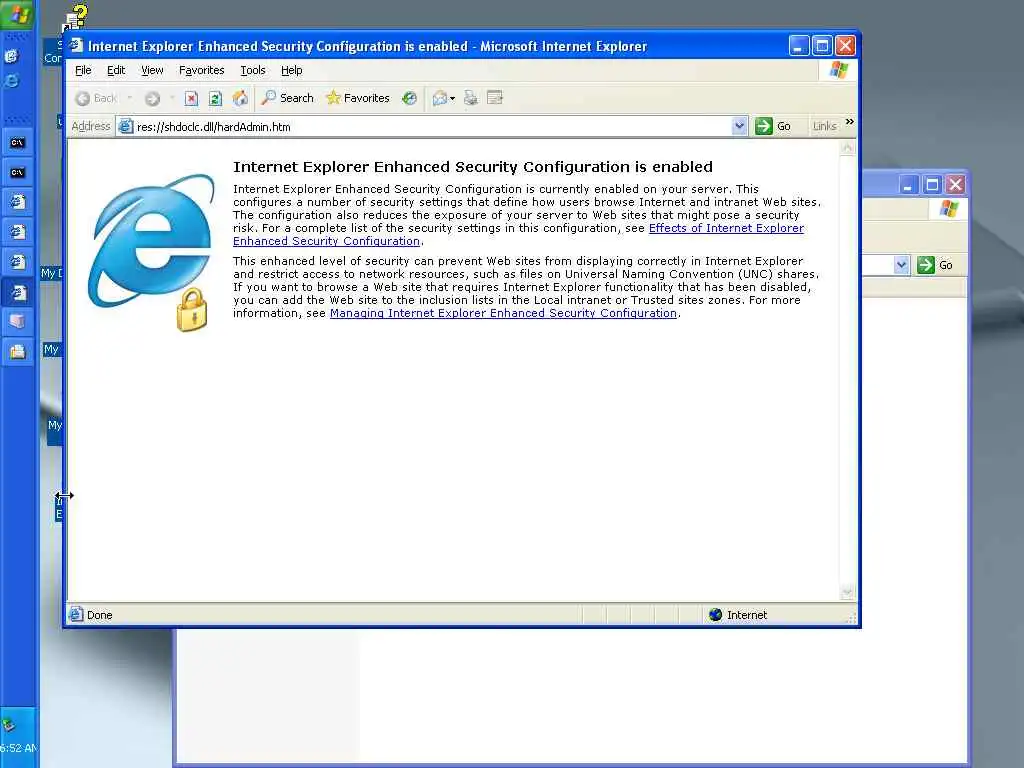Screen dimensions: 1024x768
Task: Open the View menu
Action: point(152,70)
